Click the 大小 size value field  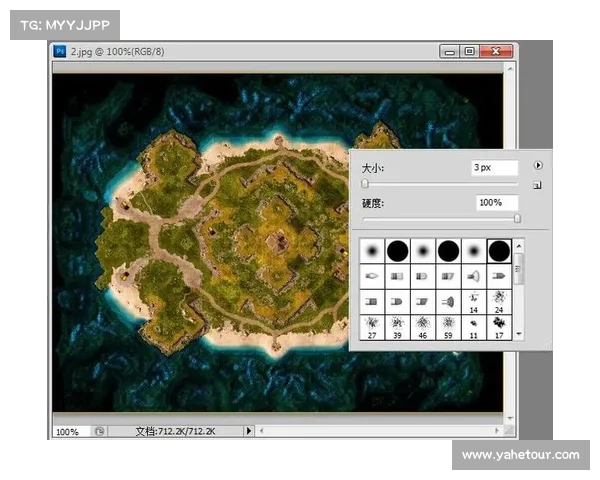tap(495, 168)
